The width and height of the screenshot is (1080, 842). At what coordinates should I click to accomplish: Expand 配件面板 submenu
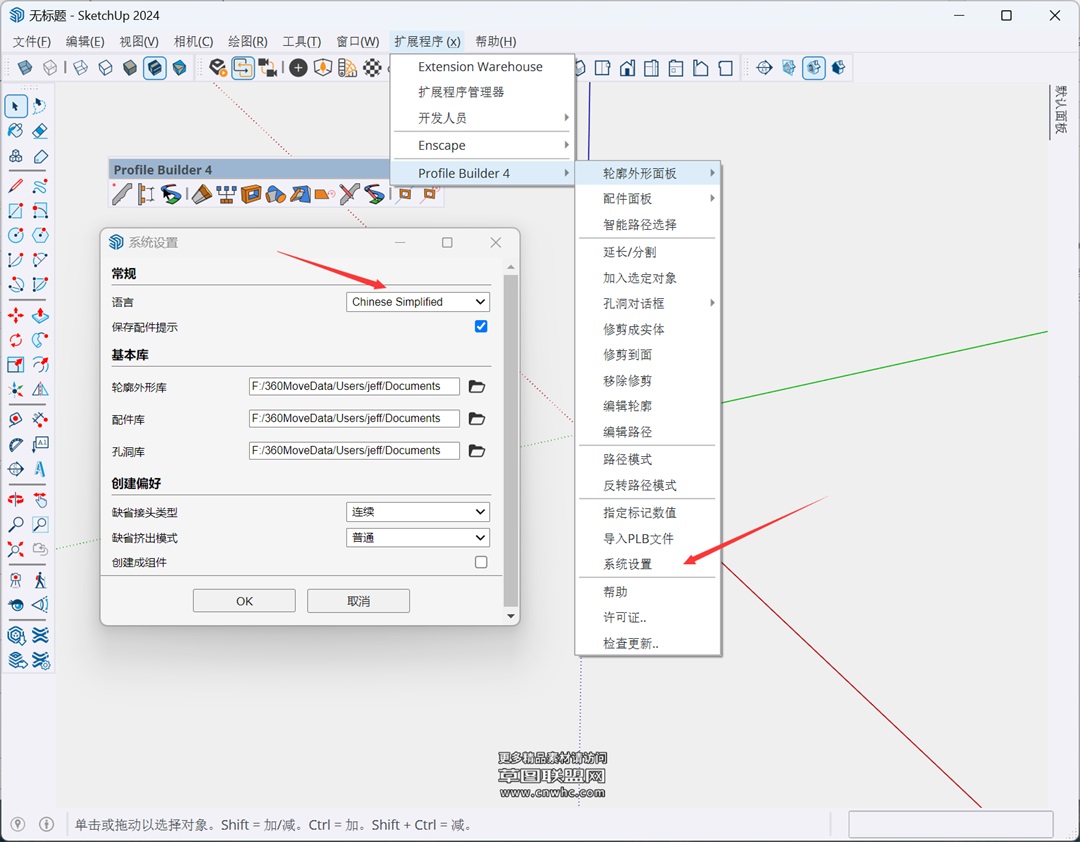coord(648,198)
